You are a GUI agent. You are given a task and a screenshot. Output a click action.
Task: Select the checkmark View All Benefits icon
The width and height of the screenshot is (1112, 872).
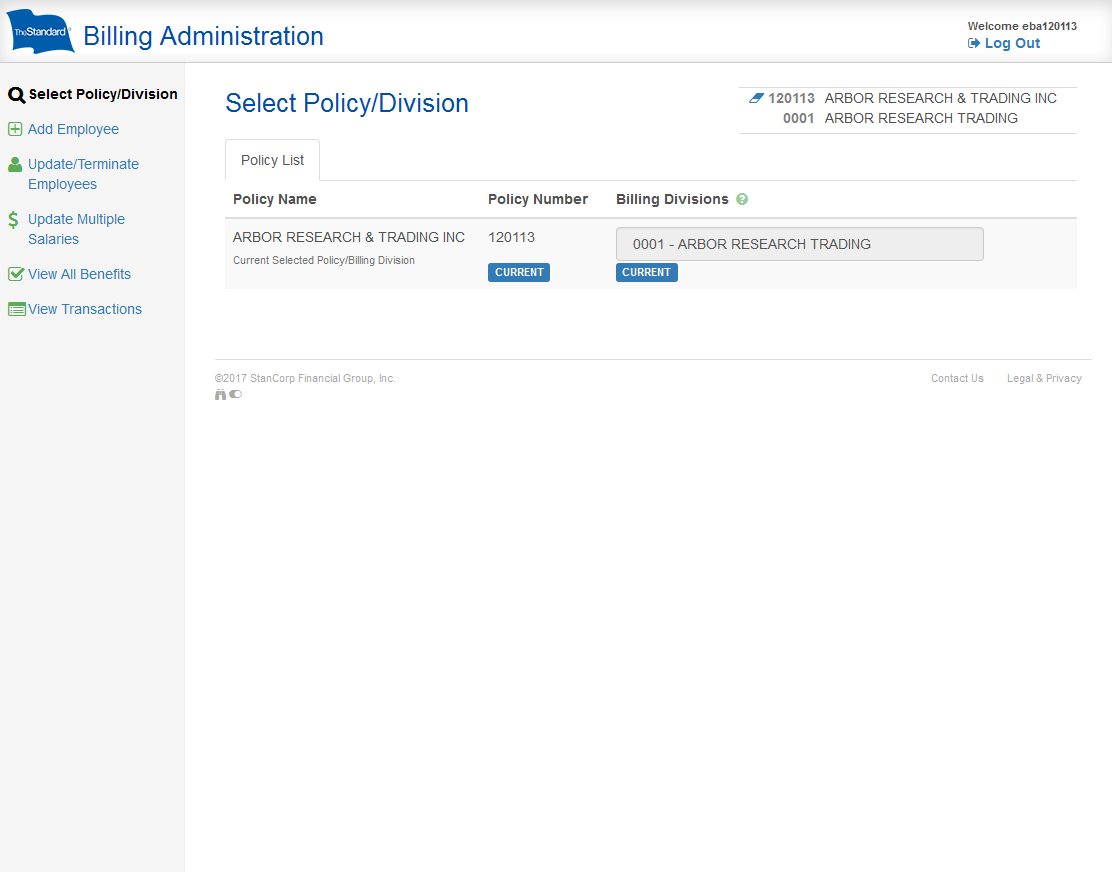[x=14, y=273]
